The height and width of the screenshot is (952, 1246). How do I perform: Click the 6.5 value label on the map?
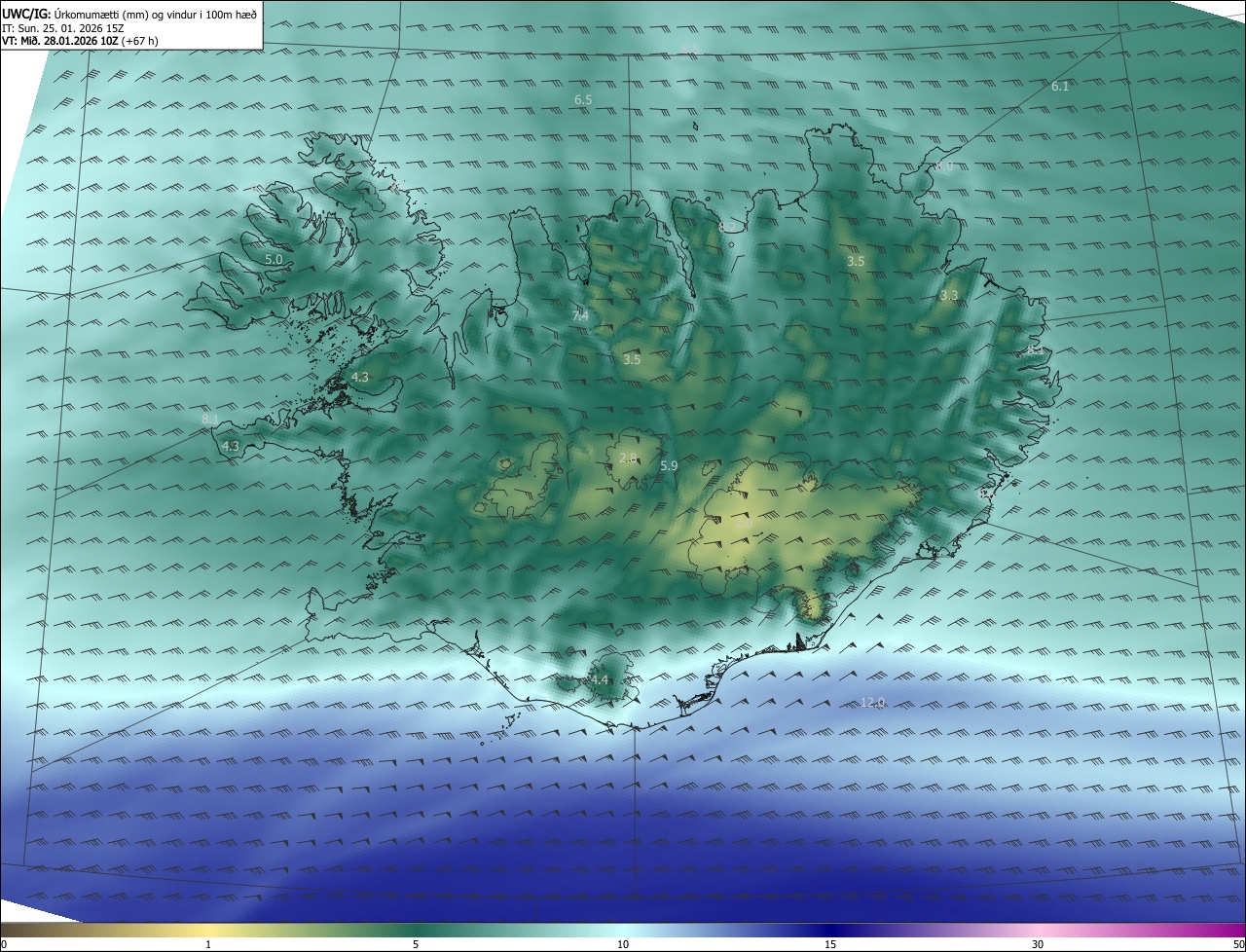pos(583,100)
